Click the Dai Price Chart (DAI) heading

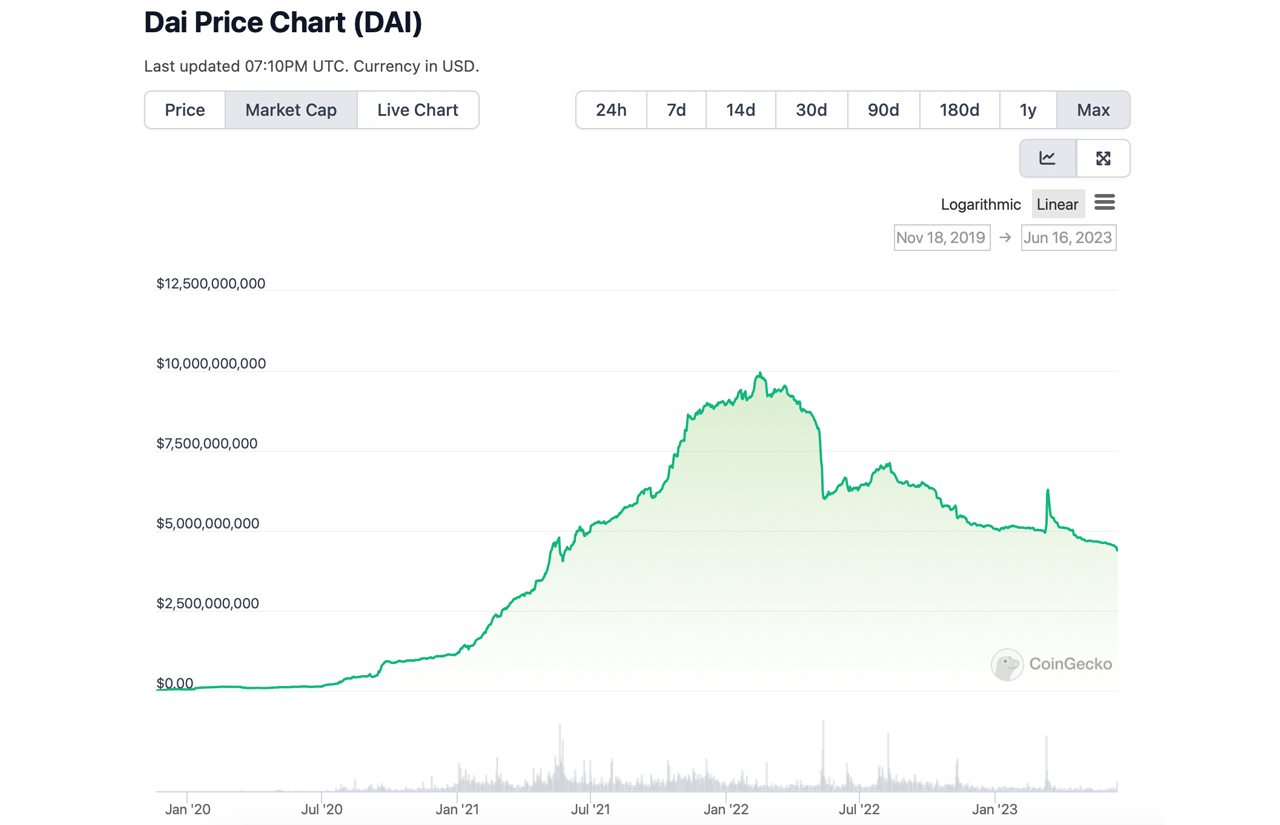tap(283, 23)
